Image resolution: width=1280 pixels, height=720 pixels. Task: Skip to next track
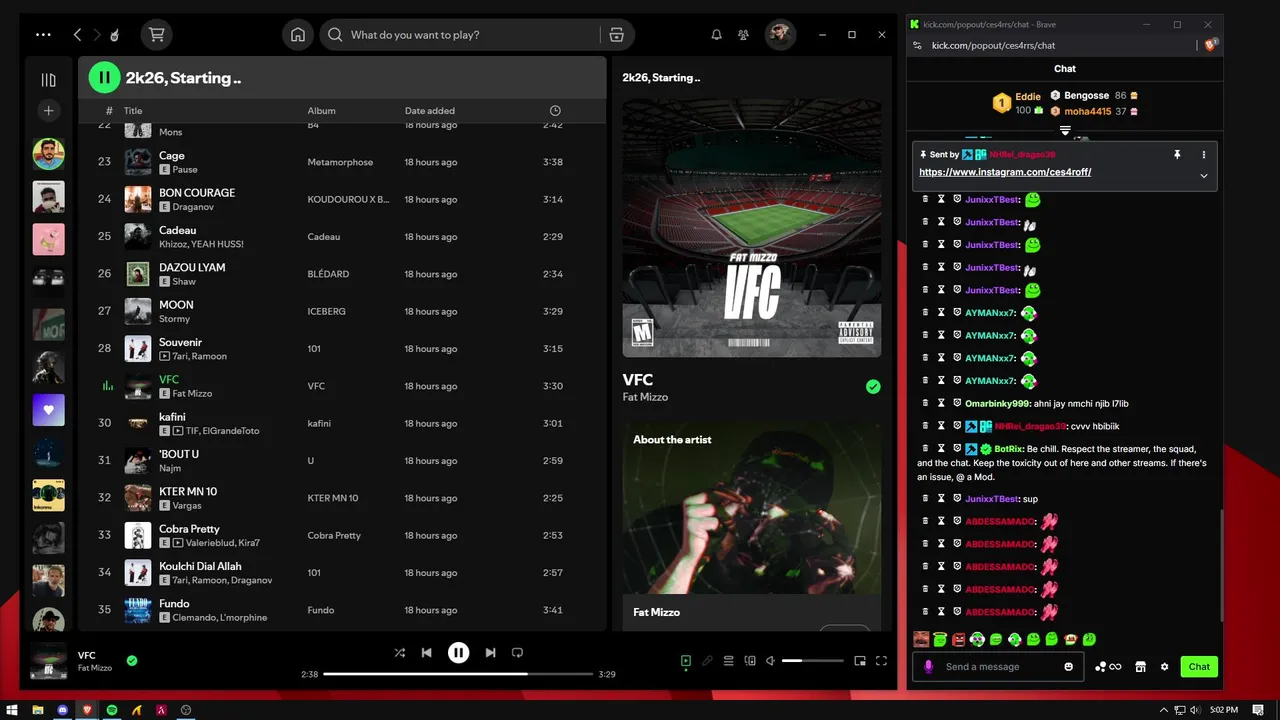point(490,653)
